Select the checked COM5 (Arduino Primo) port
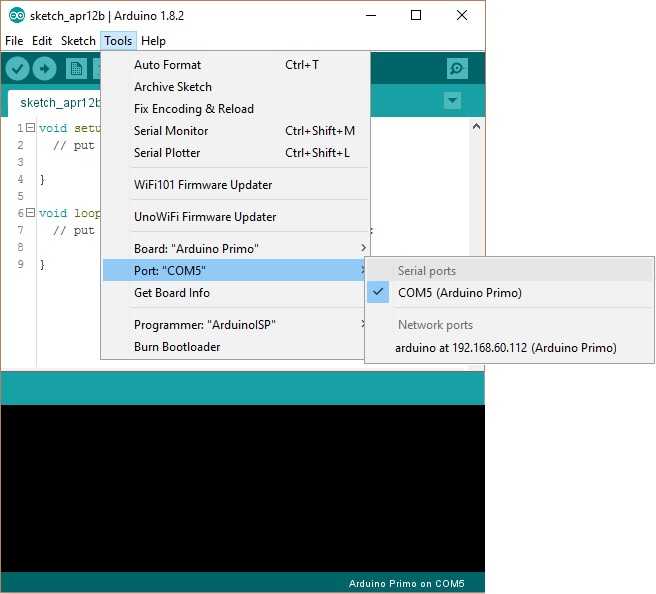This screenshot has width=656, height=594. tap(459, 293)
